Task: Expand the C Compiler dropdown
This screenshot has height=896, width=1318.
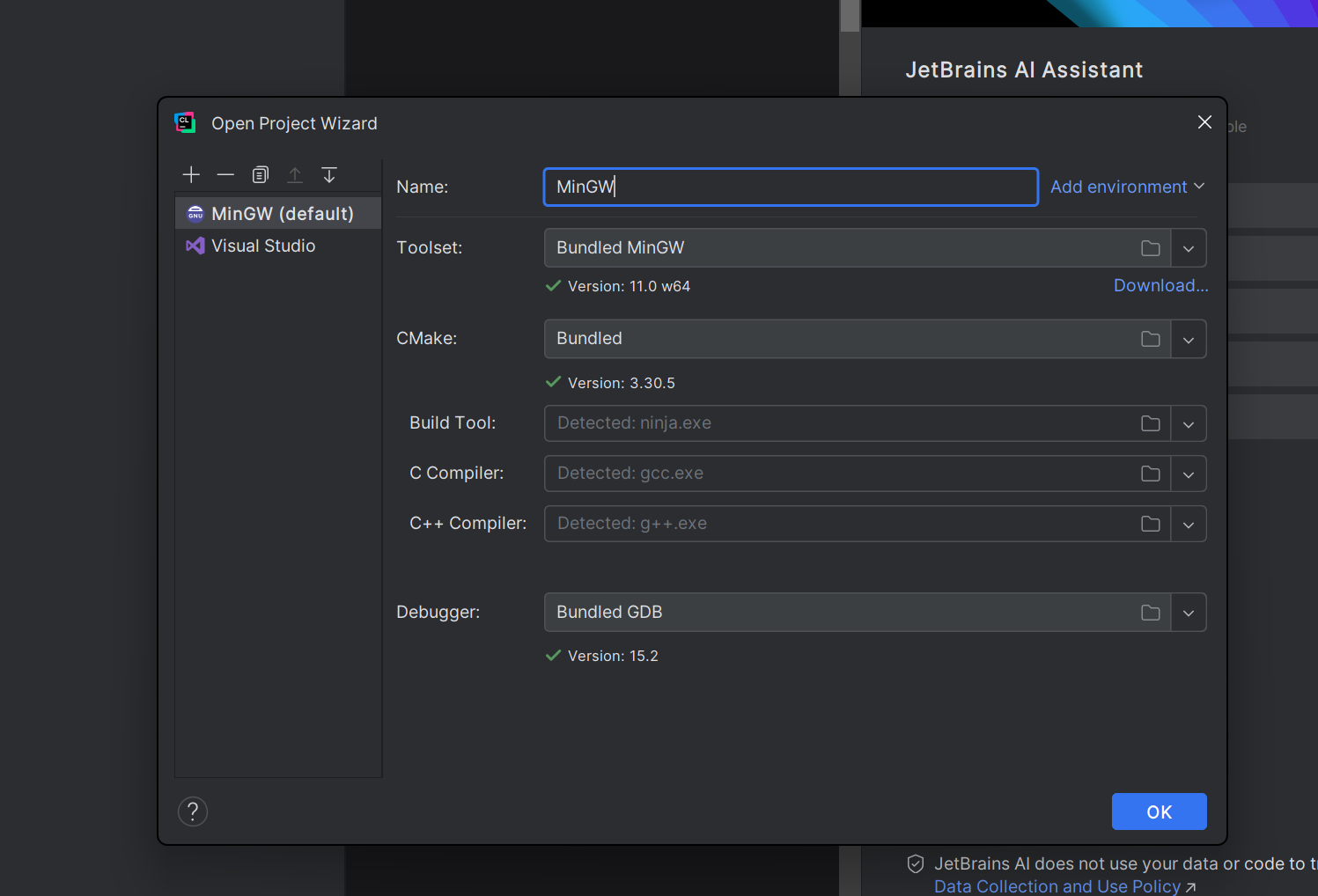Action: click(1189, 474)
